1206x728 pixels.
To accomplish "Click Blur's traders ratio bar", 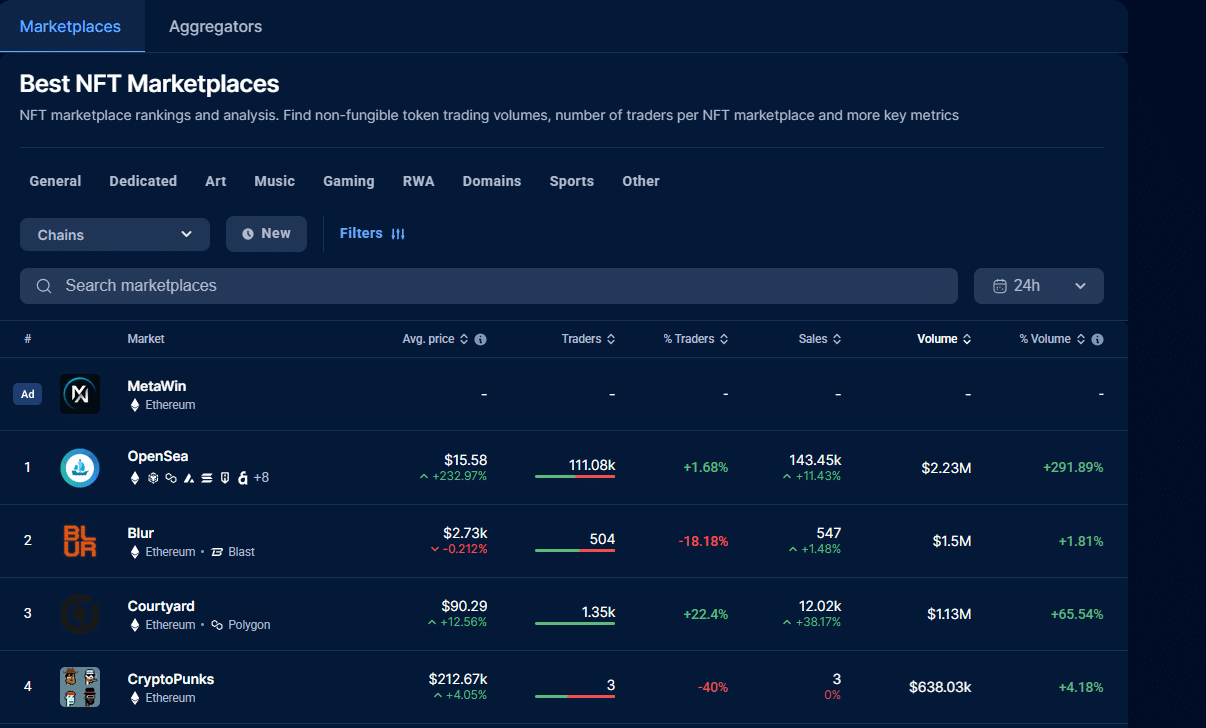I will [575, 550].
